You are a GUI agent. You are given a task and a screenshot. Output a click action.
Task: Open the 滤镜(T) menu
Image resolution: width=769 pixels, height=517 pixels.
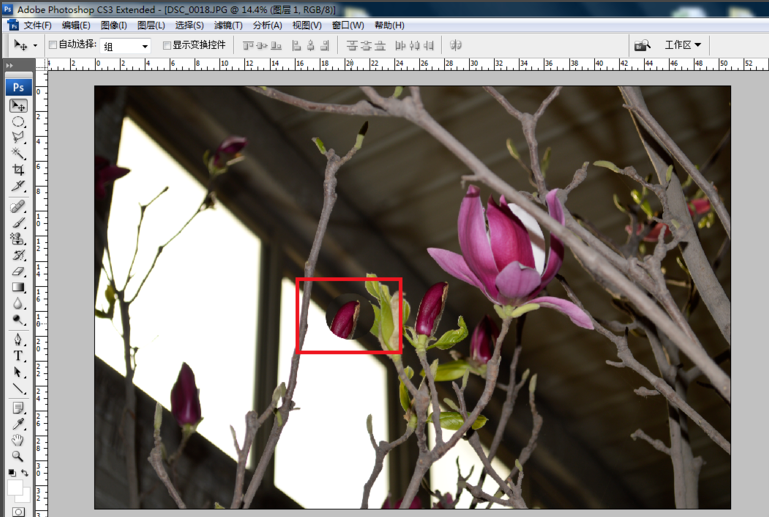tap(228, 26)
